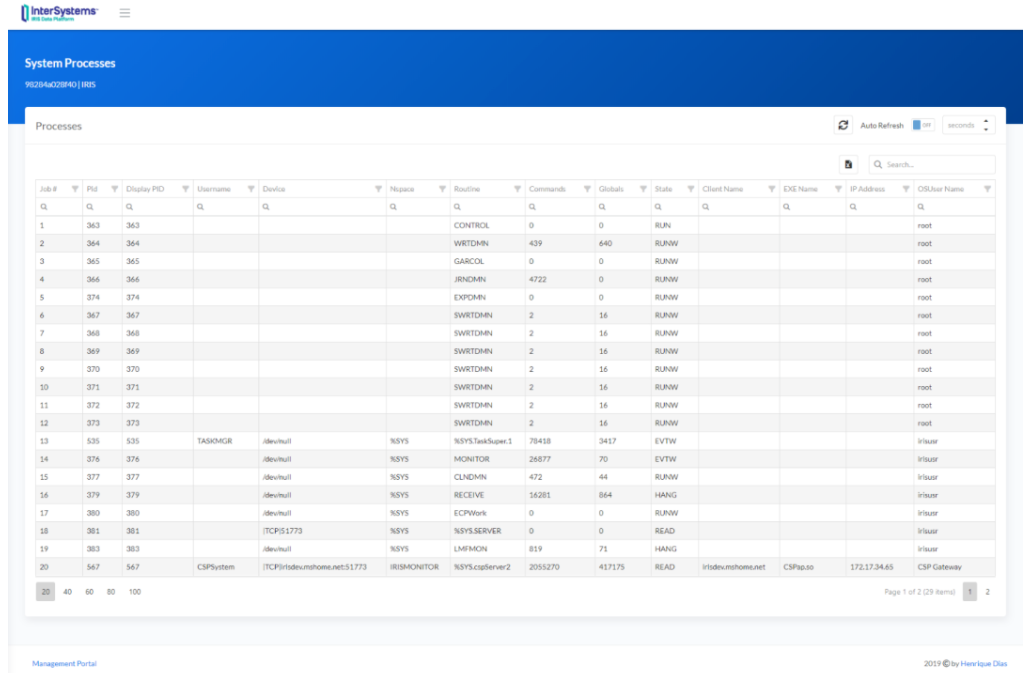Set page size to 40 rows

coord(68,592)
